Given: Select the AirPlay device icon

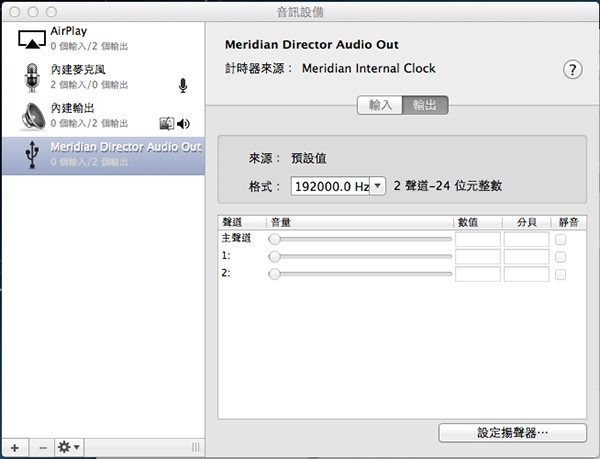Looking at the screenshot, I should tap(32, 40).
